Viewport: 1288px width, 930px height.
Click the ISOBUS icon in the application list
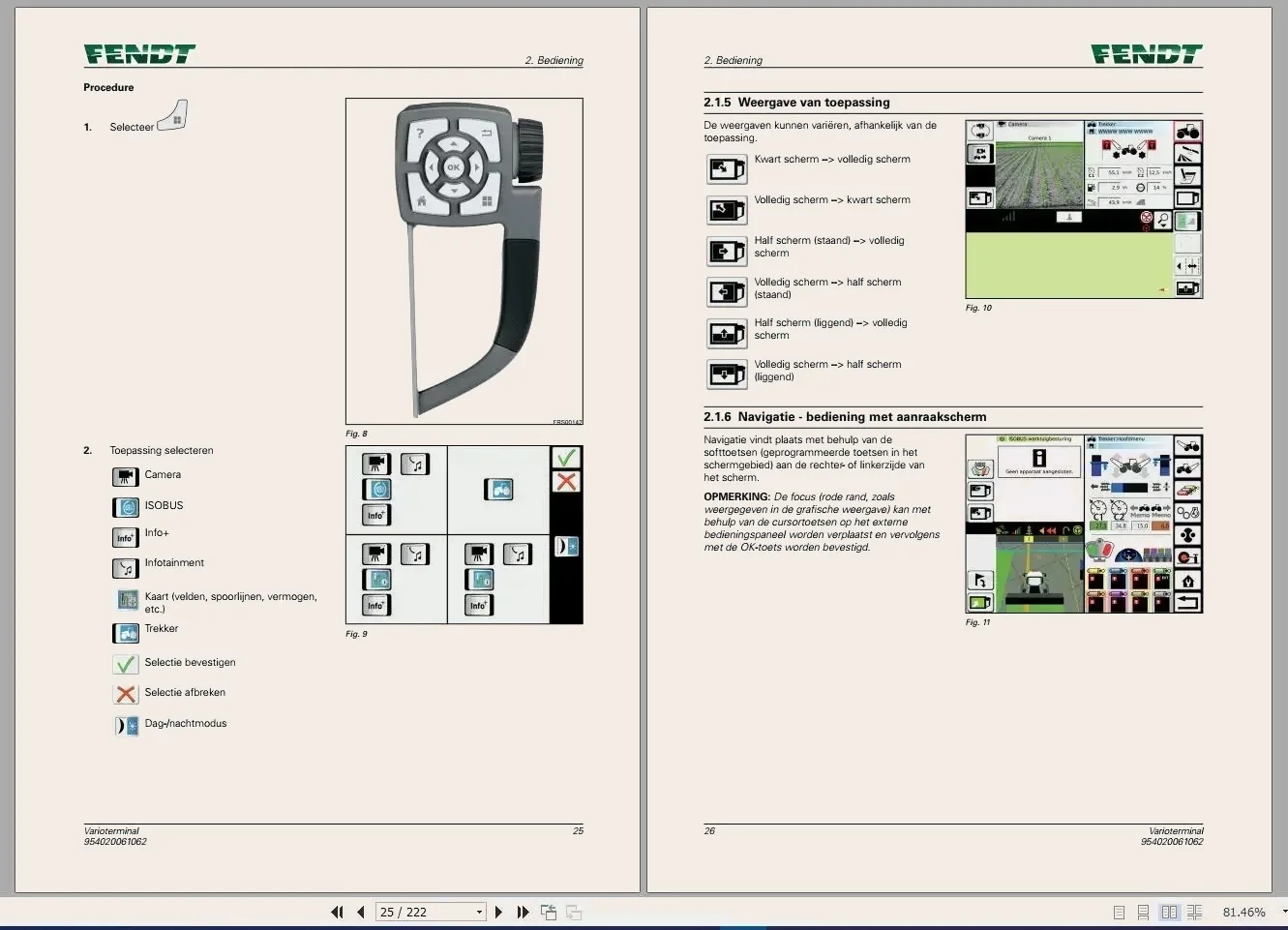[126, 507]
